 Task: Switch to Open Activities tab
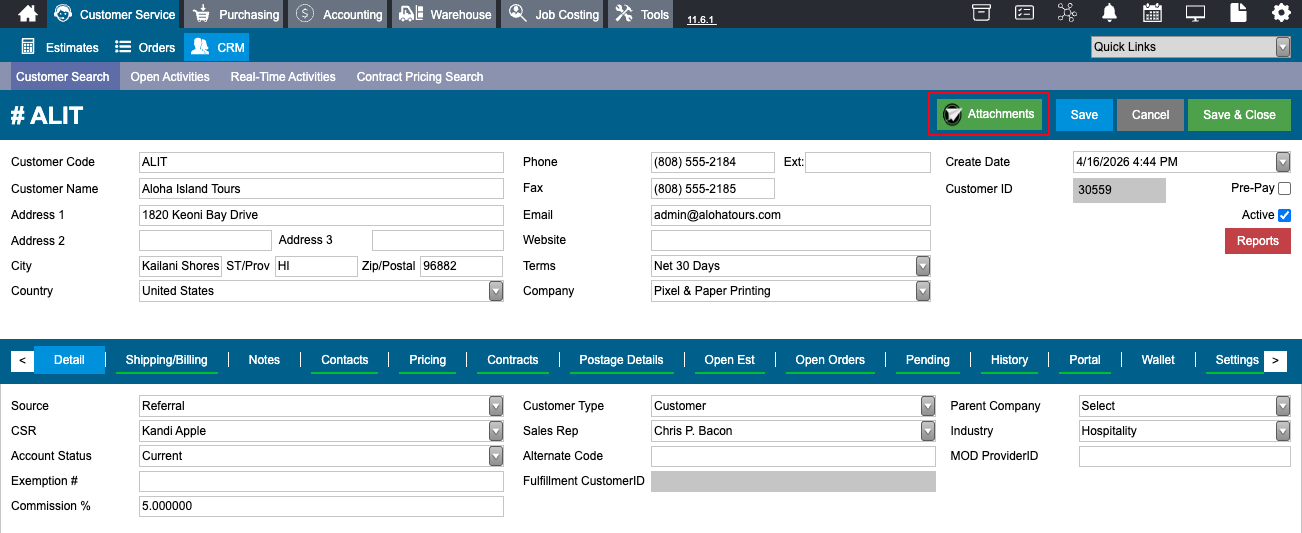170,77
